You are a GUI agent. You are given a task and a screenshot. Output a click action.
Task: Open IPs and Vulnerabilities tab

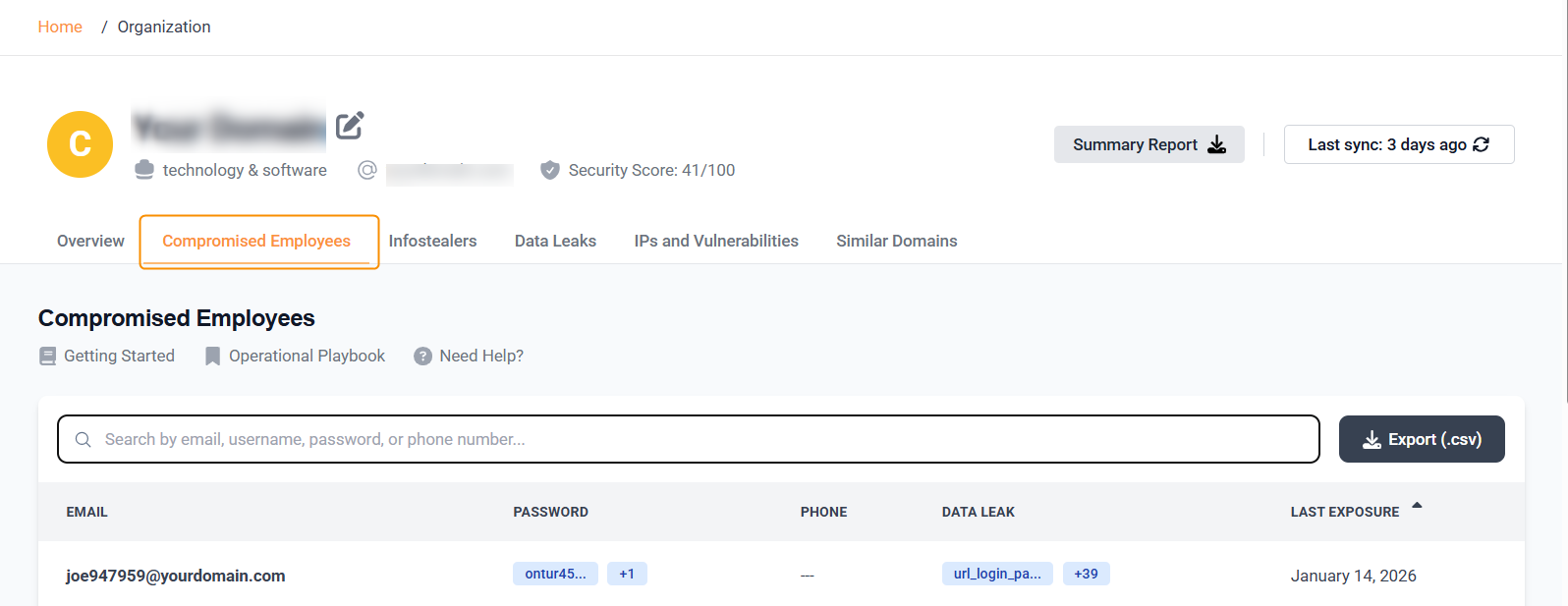(x=715, y=241)
